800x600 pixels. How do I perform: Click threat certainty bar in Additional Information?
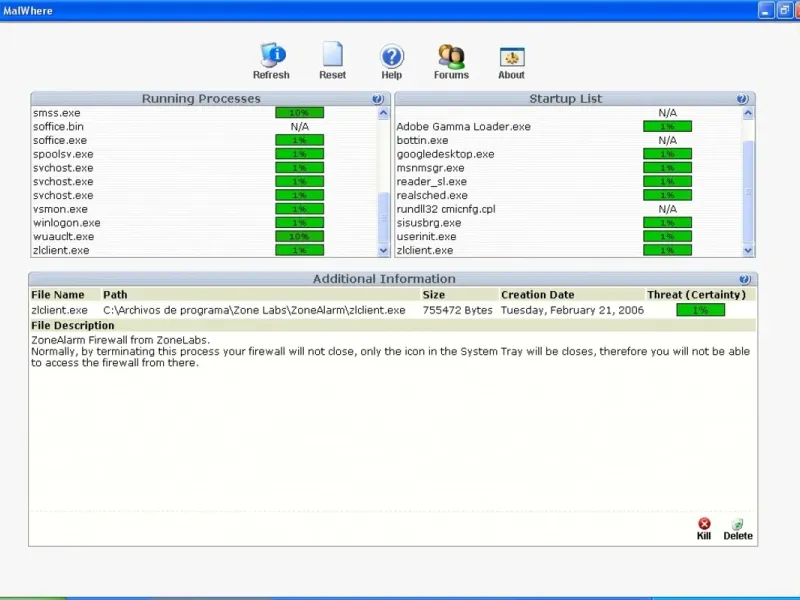point(701,310)
